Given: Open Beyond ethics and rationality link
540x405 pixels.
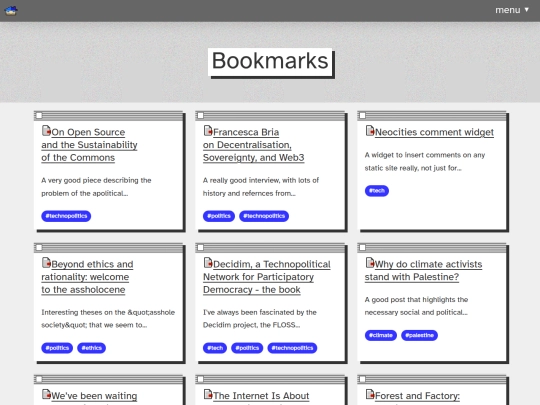Looking at the screenshot, I should [x=87, y=277].
